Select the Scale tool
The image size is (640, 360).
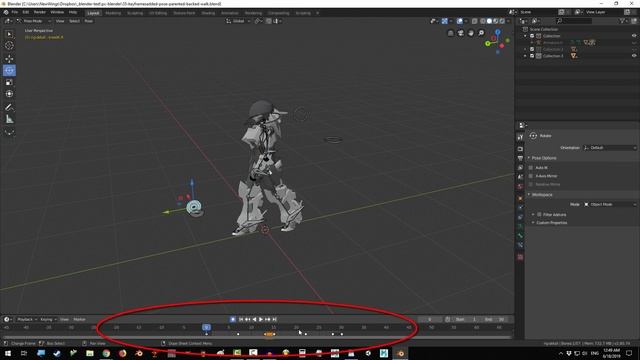(x=9, y=82)
